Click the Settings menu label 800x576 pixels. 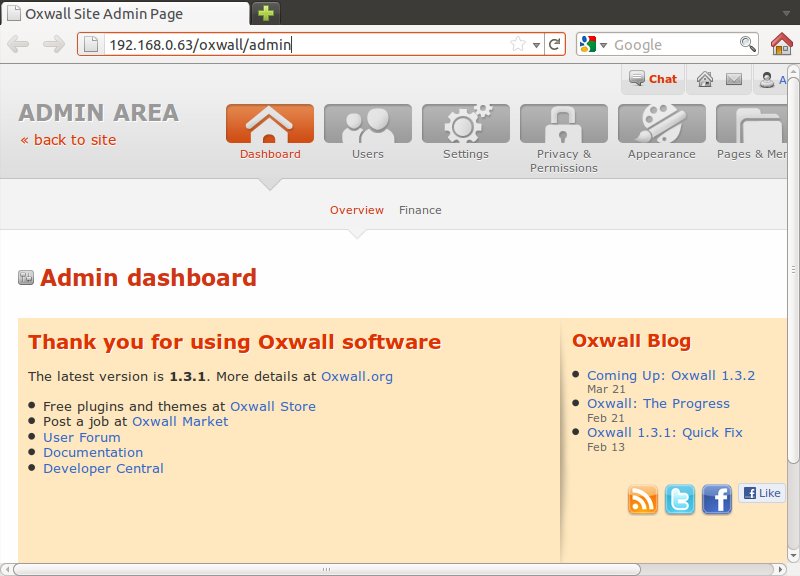(466, 154)
